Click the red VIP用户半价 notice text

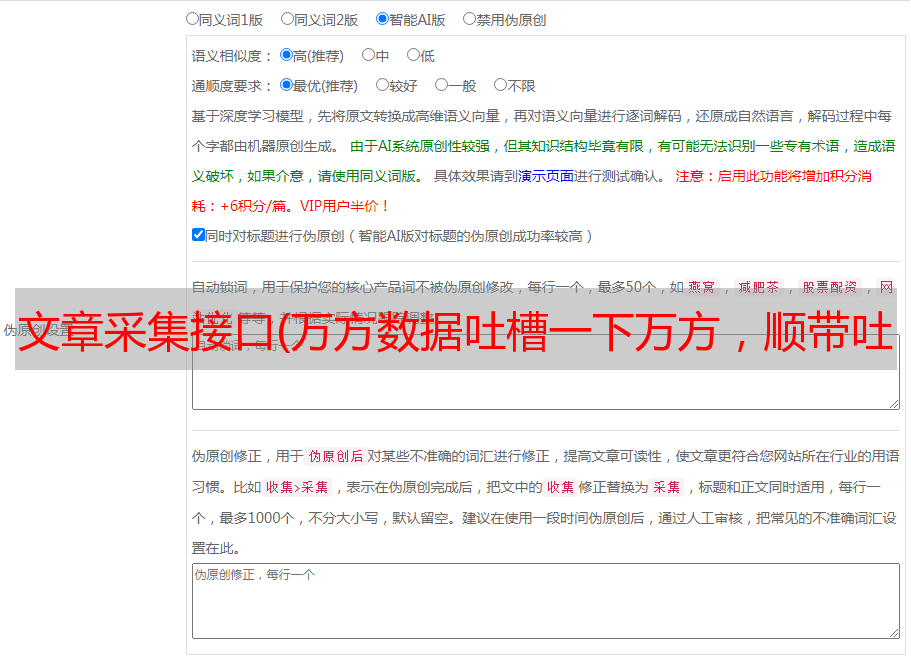tap(344, 206)
